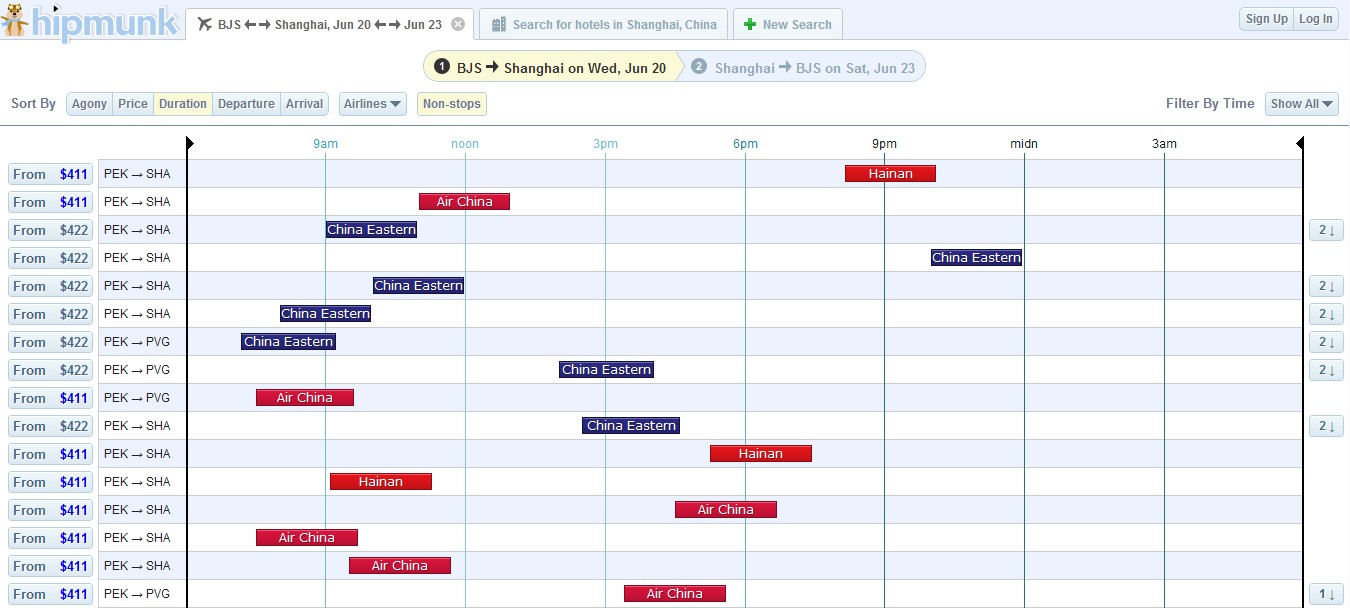Image resolution: width=1350 pixels, height=608 pixels.
Task: Open the Airlines dropdown
Action: point(373,104)
